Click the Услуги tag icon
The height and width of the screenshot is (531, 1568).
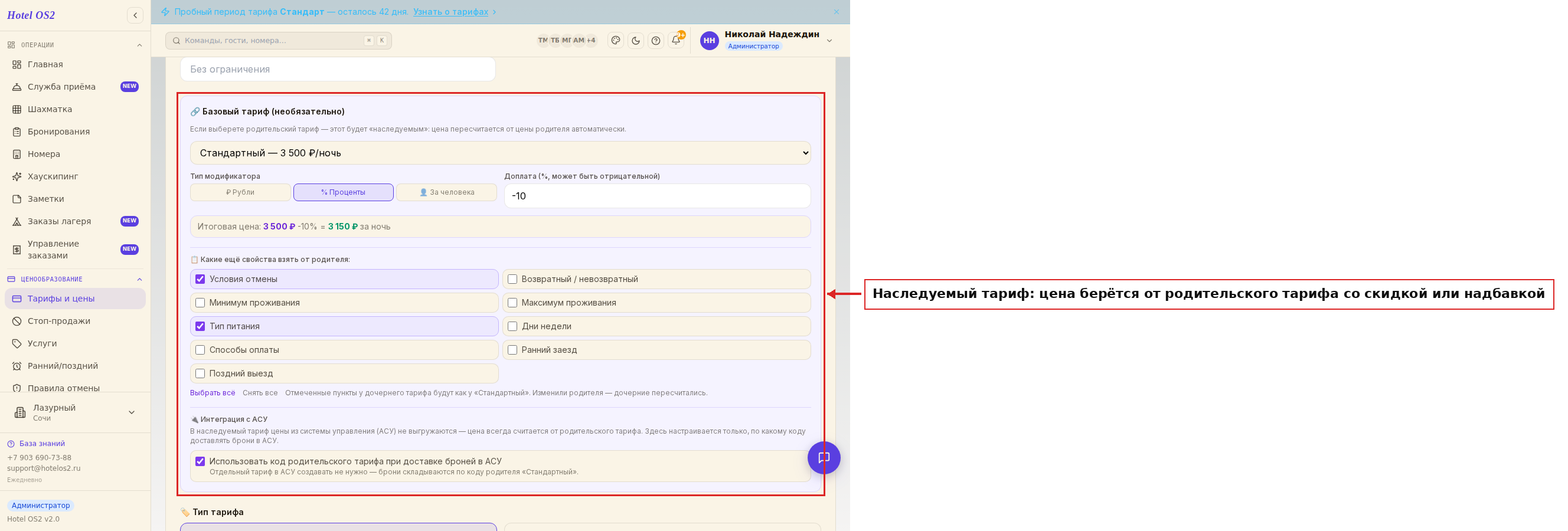[17, 343]
